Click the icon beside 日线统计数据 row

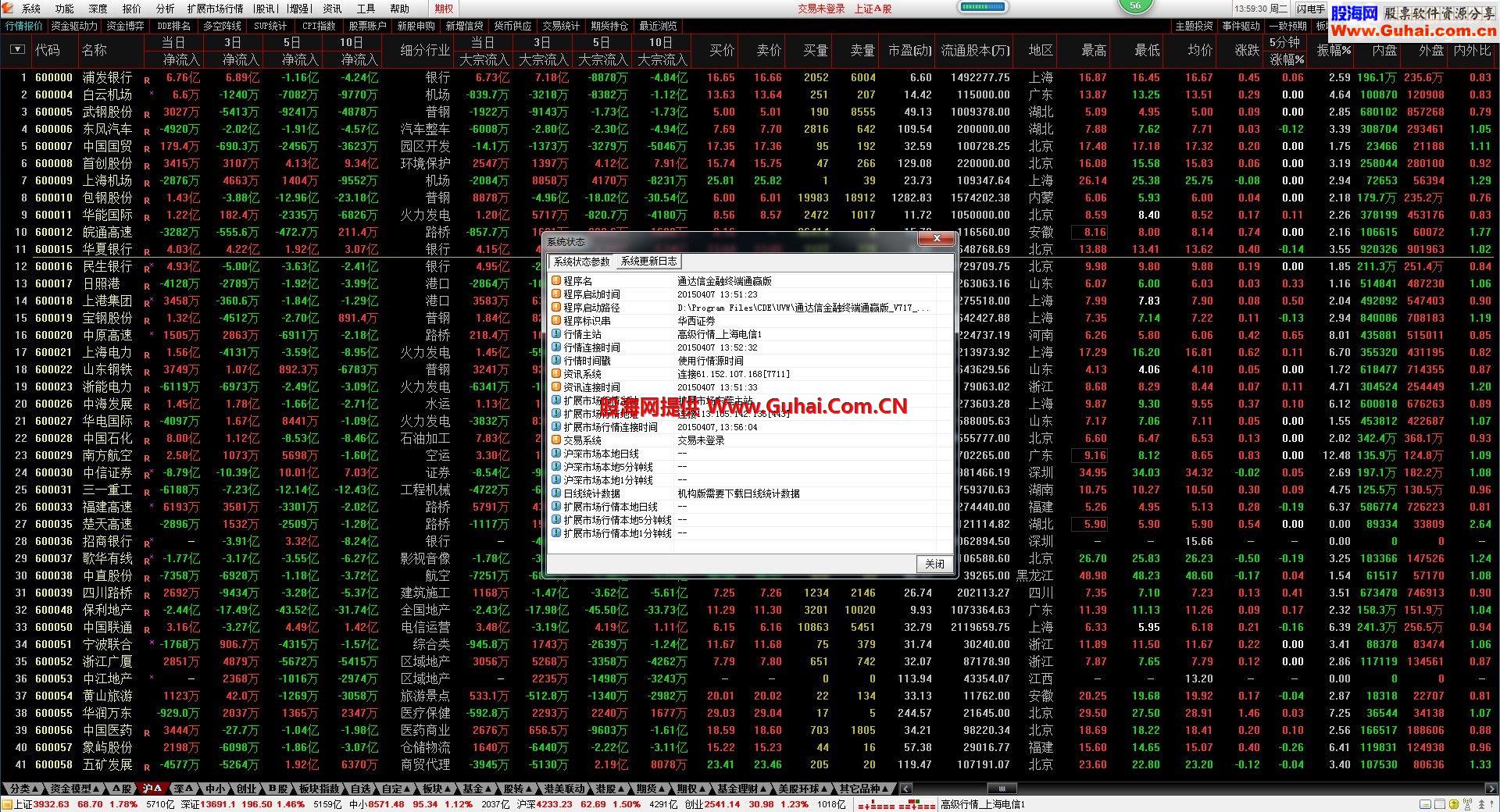point(556,493)
